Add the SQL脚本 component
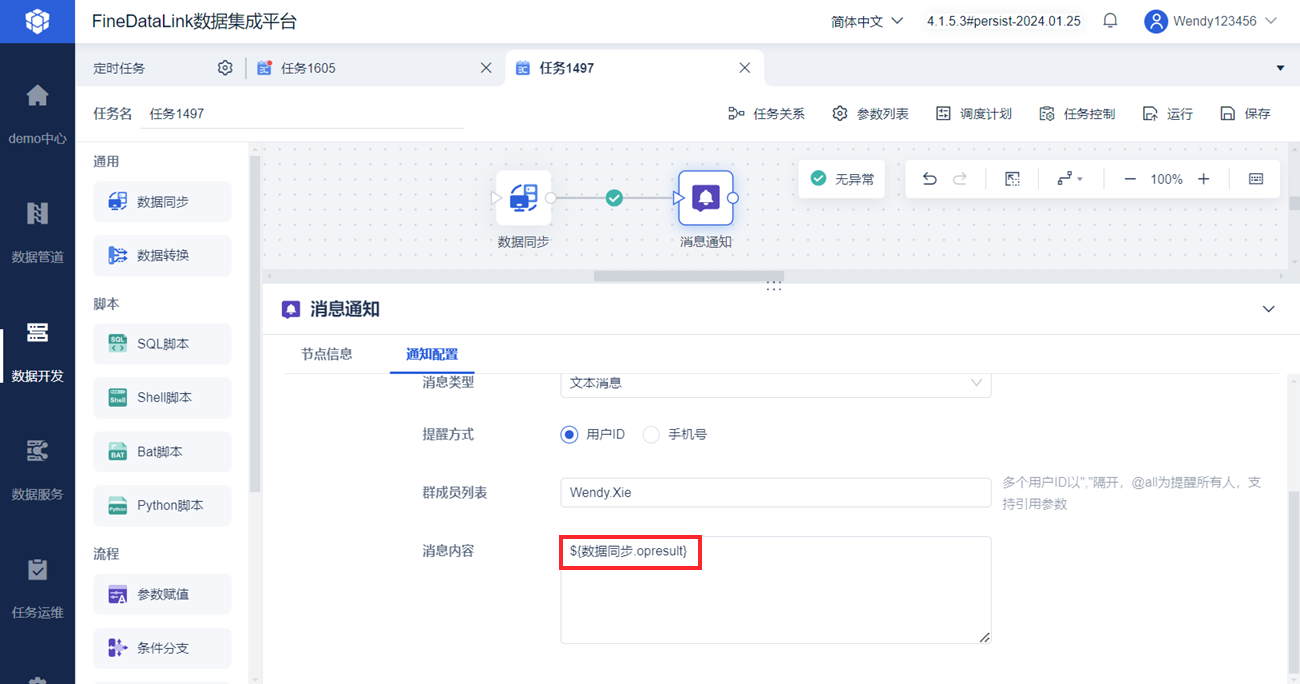The width and height of the screenshot is (1300, 684). pyautogui.click(x=162, y=344)
